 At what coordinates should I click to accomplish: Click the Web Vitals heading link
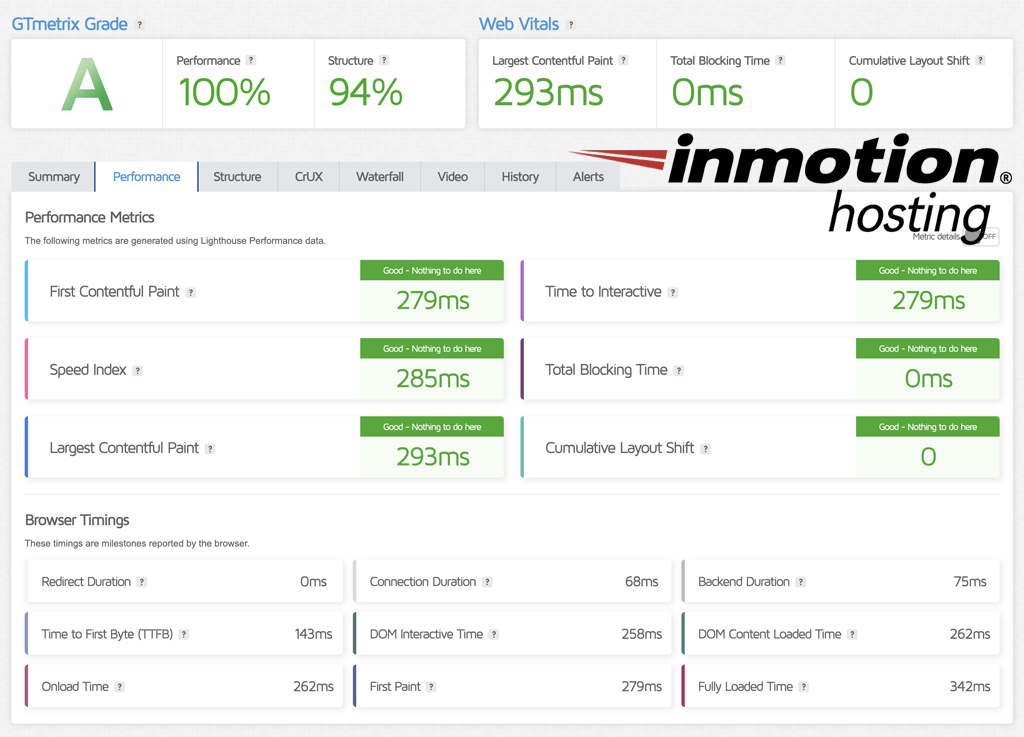click(x=519, y=24)
